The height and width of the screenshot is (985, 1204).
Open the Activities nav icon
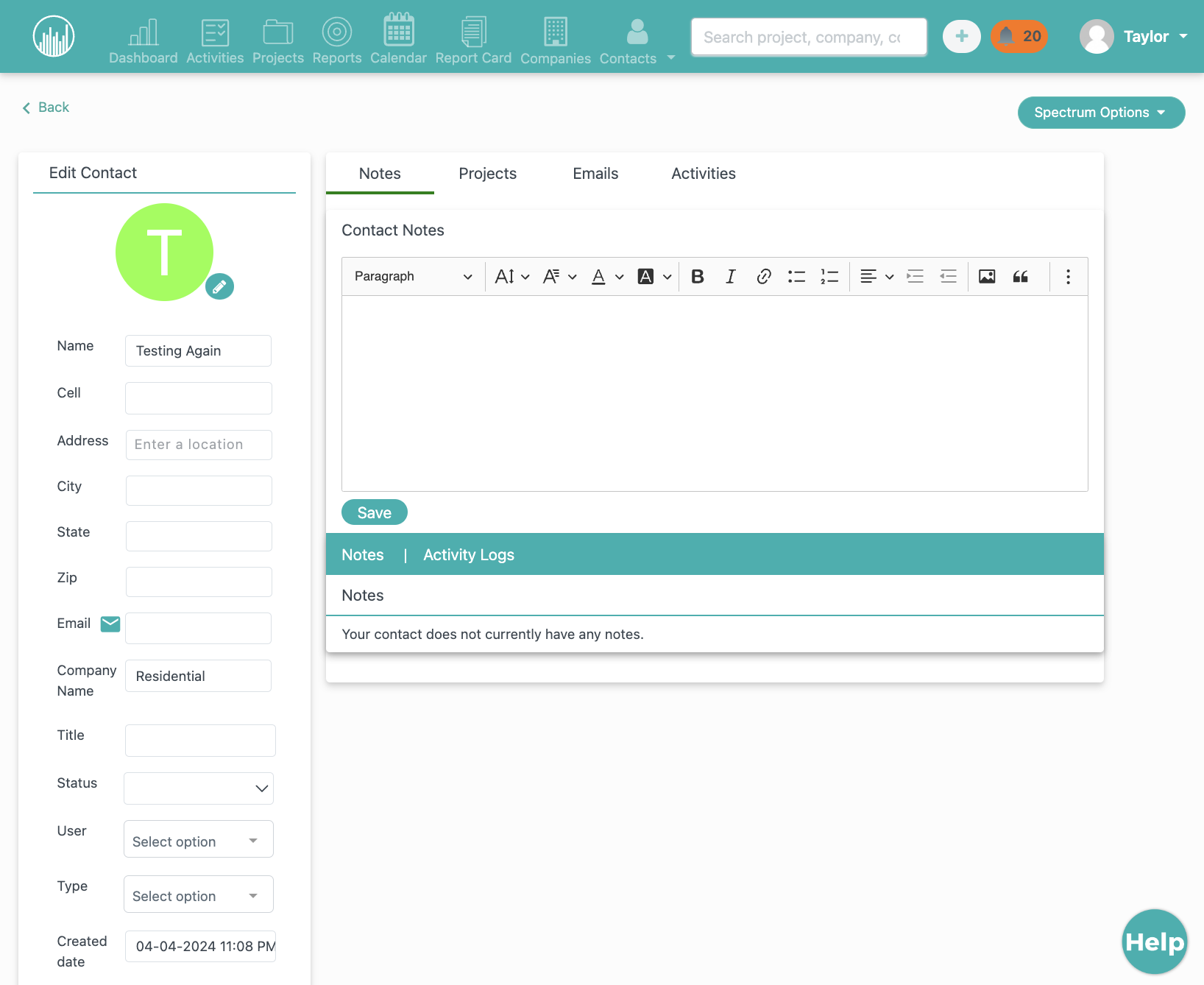(215, 40)
